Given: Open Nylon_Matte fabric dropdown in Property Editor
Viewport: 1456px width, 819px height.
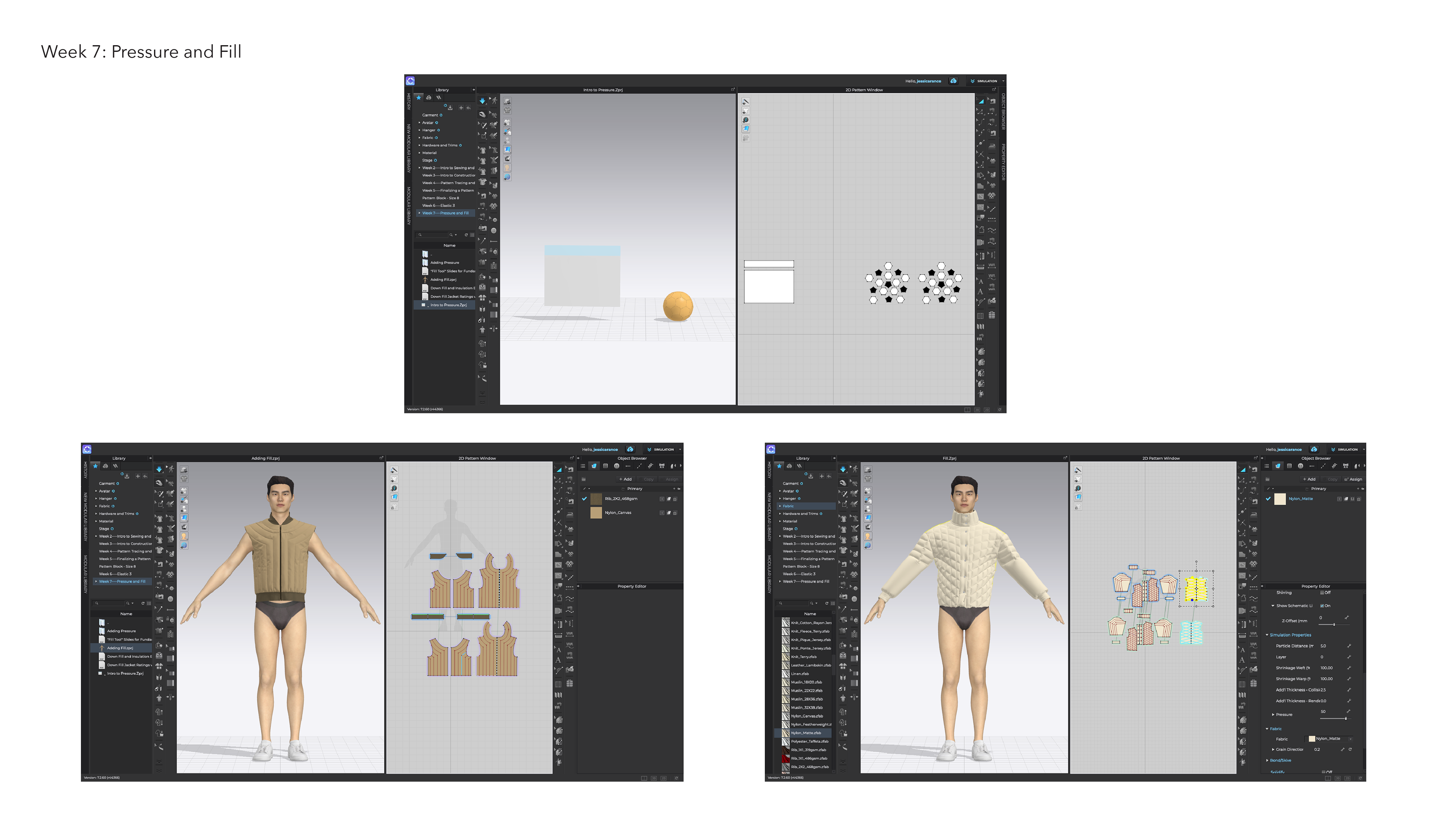Looking at the screenshot, I should coord(1350,739).
